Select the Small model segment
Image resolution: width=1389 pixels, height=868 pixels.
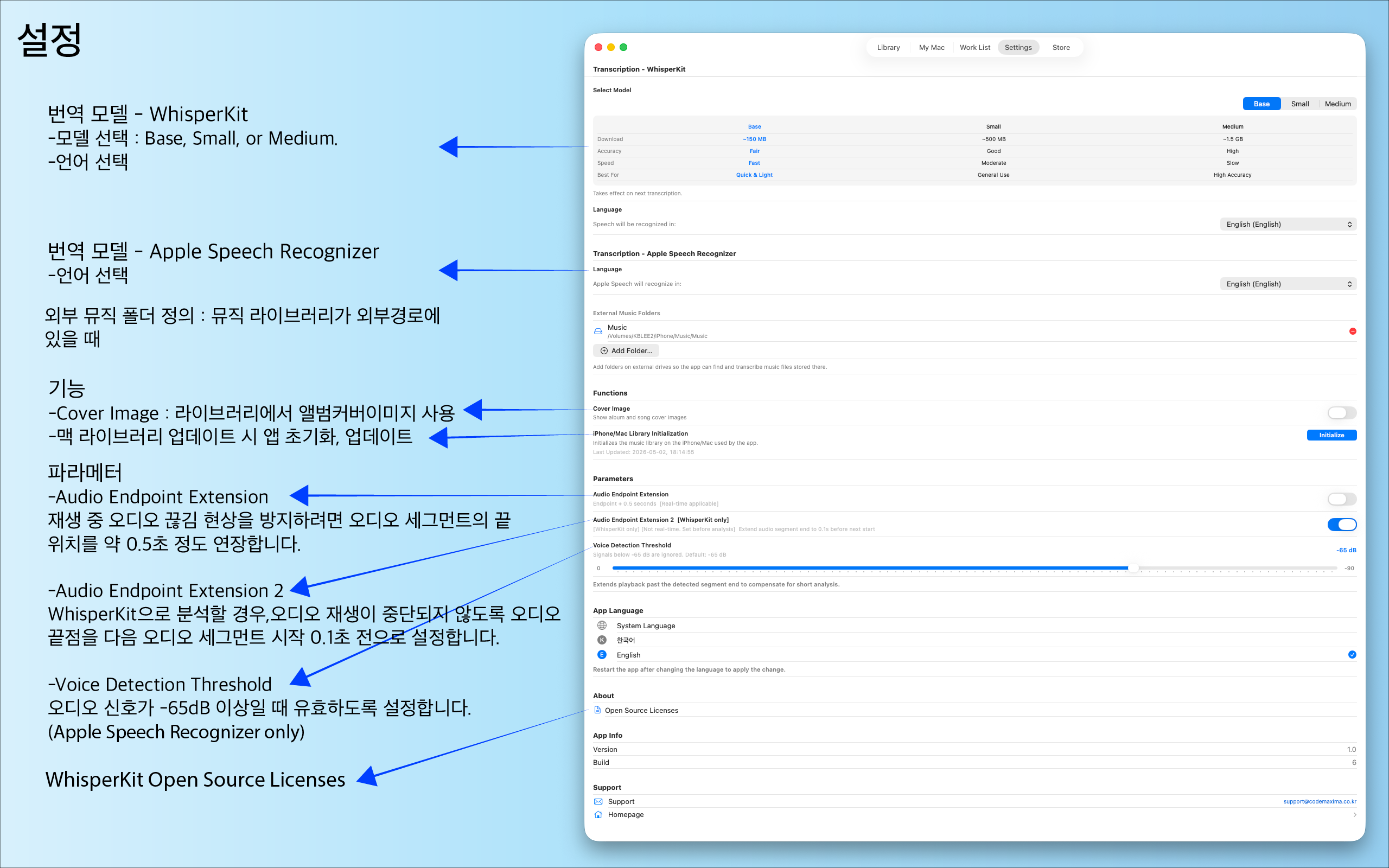[x=1300, y=104]
